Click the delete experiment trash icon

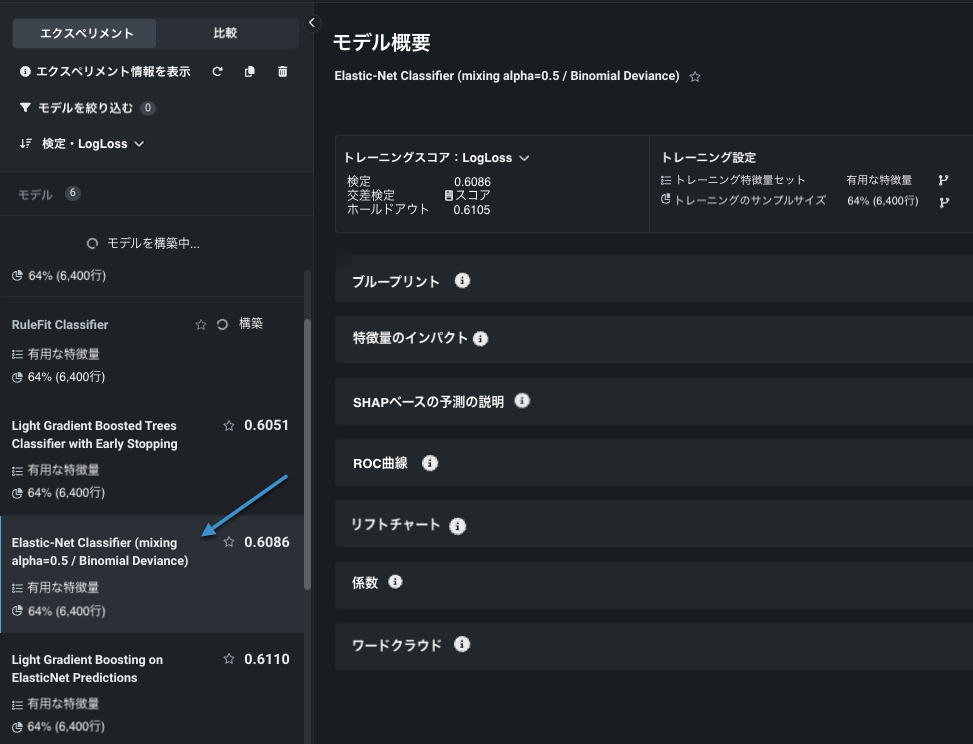[x=282, y=72]
